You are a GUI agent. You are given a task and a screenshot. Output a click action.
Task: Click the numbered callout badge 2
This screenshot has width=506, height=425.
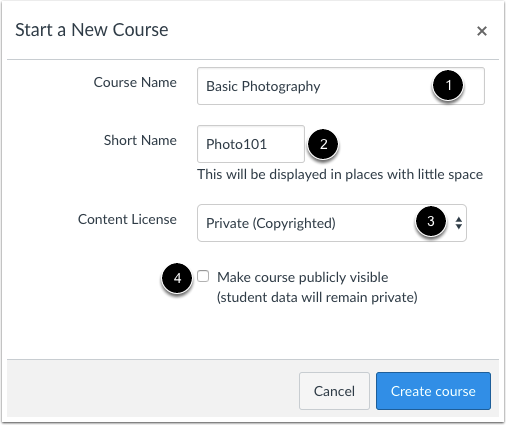point(323,144)
